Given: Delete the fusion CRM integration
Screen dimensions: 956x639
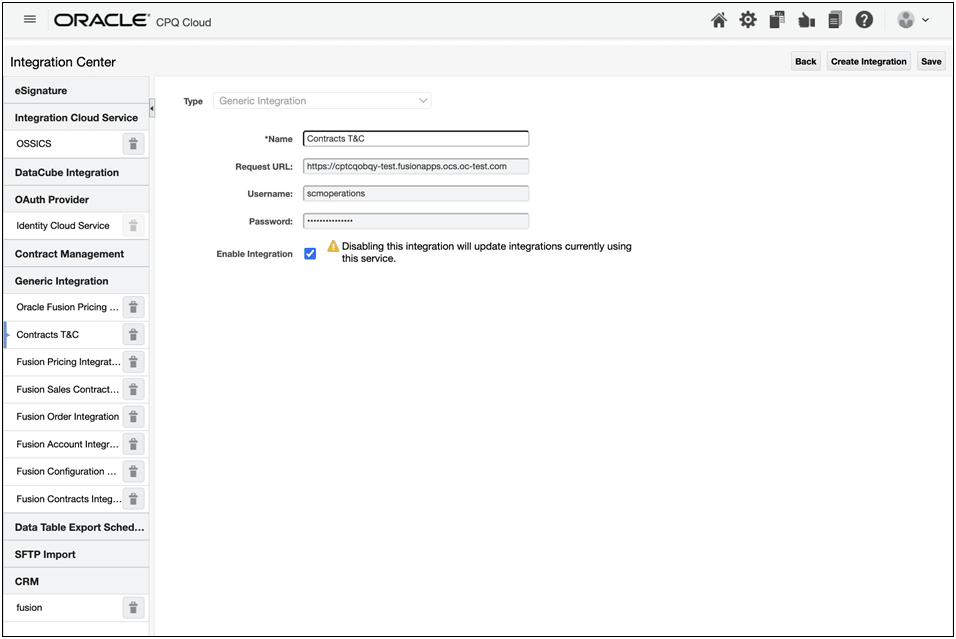Looking at the screenshot, I should click(x=133, y=608).
